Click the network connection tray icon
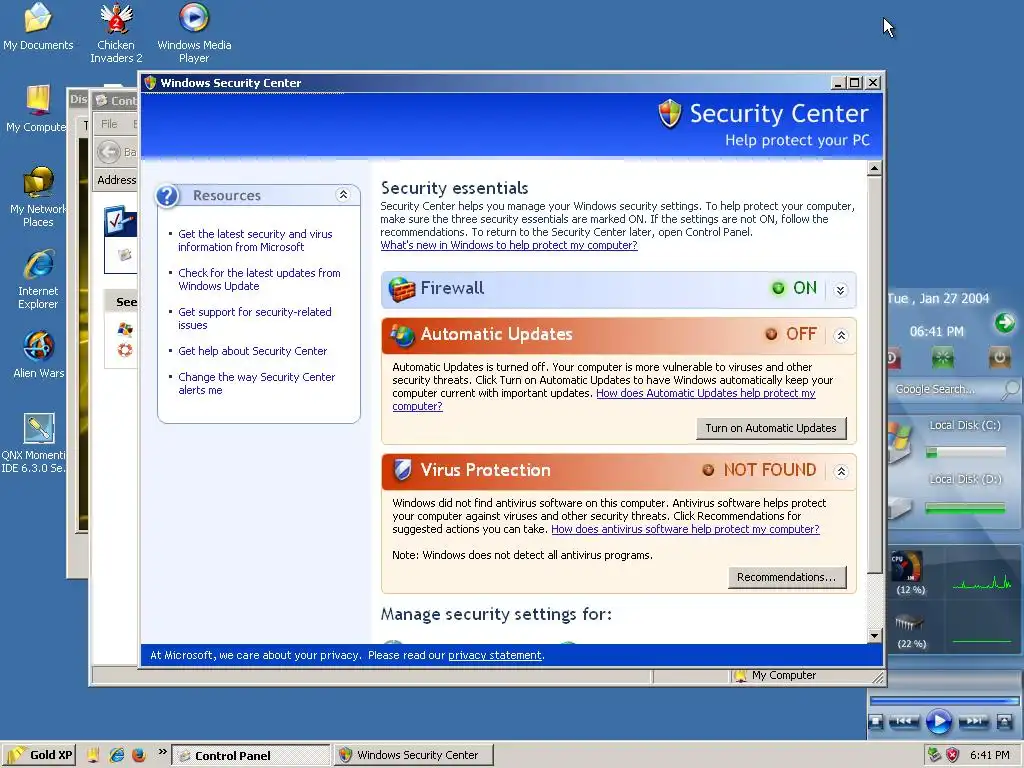 pyautogui.click(x=935, y=755)
